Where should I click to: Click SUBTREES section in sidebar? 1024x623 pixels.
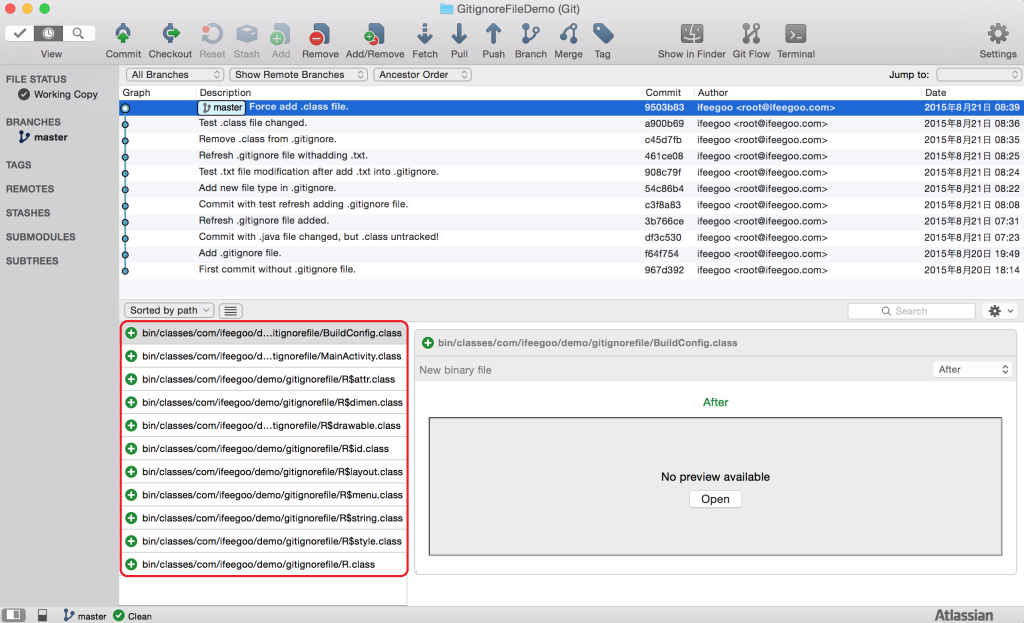pyautogui.click(x=32, y=261)
